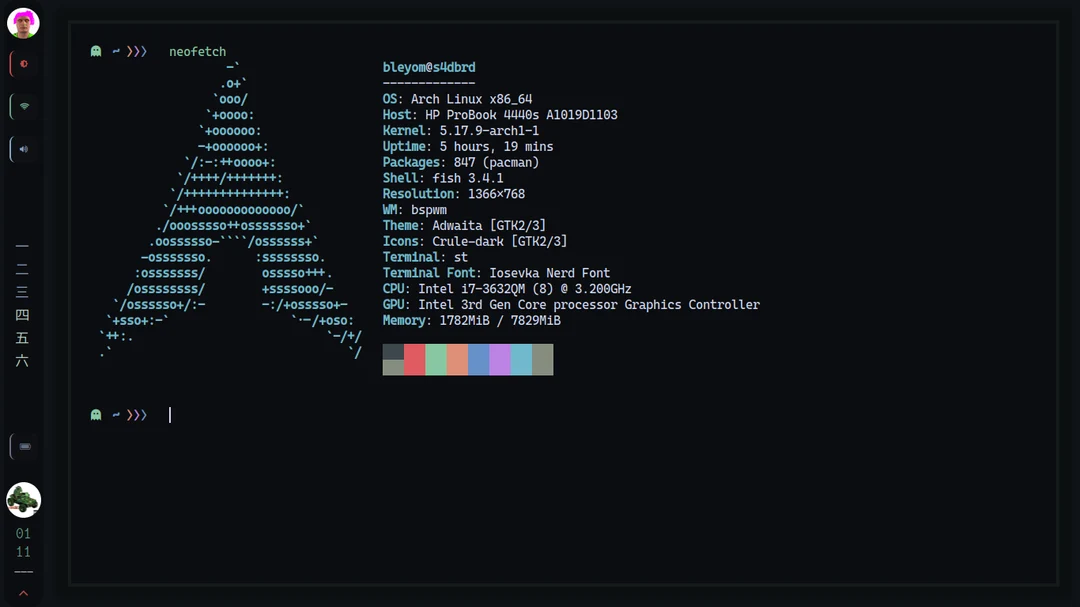Mute the speaker icon in the sidebar
The width and height of the screenshot is (1080, 607).
(x=22, y=149)
